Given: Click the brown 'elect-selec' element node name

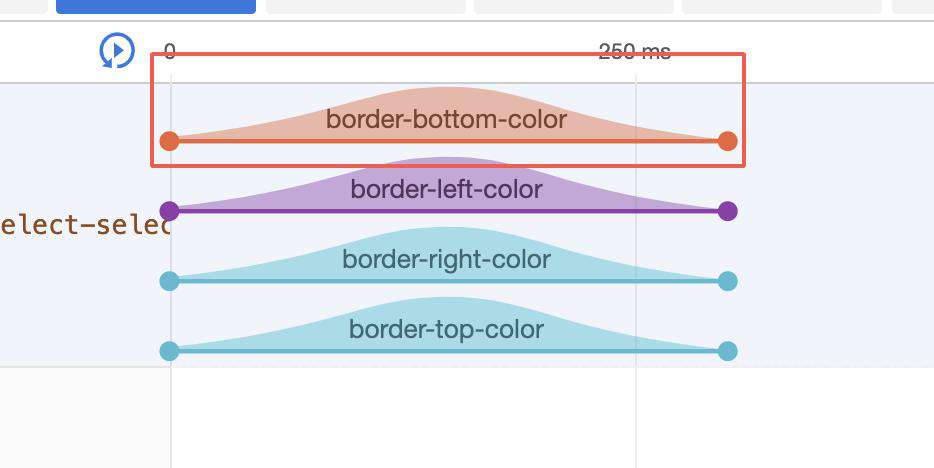Looking at the screenshot, I should 85,225.
